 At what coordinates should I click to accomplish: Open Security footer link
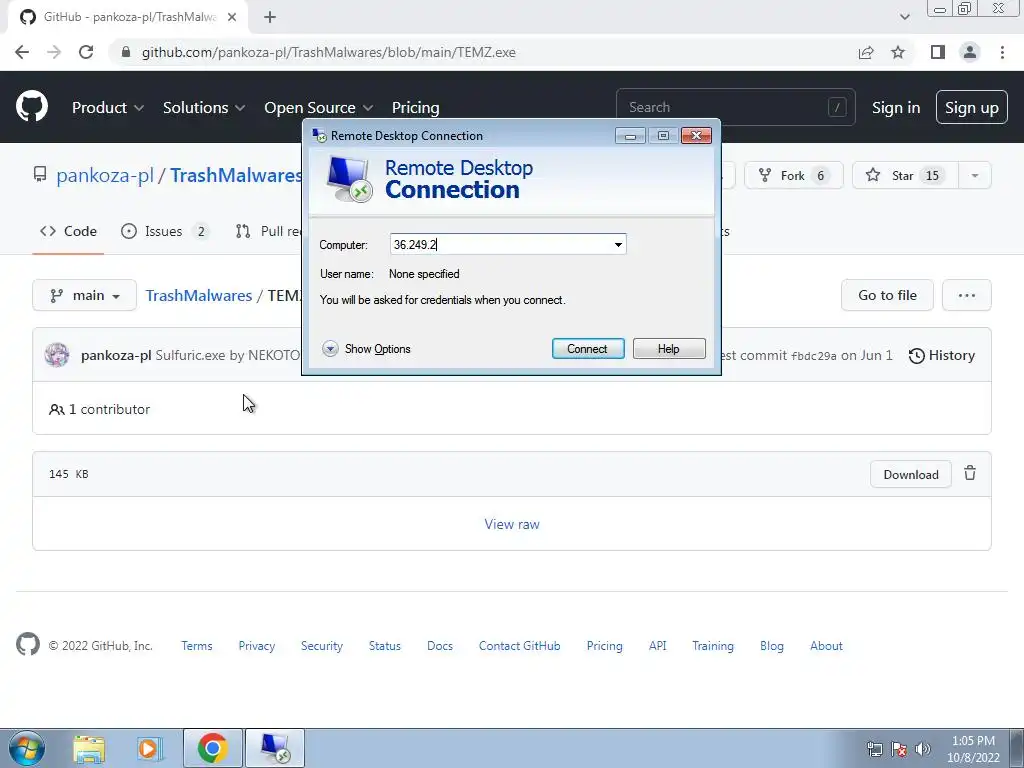coord(321,645)
